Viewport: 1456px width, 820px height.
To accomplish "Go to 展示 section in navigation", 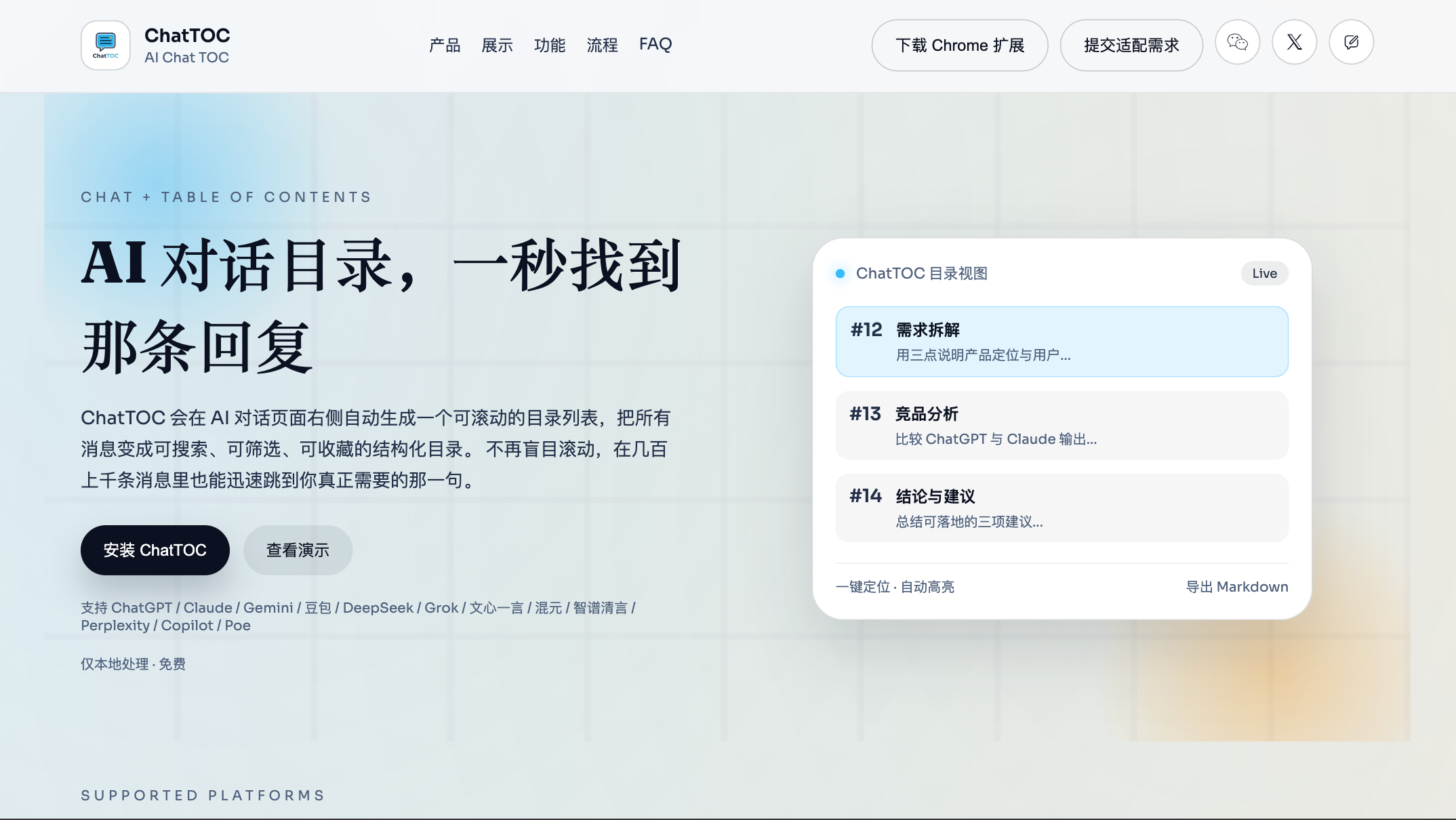I will 497,45.
